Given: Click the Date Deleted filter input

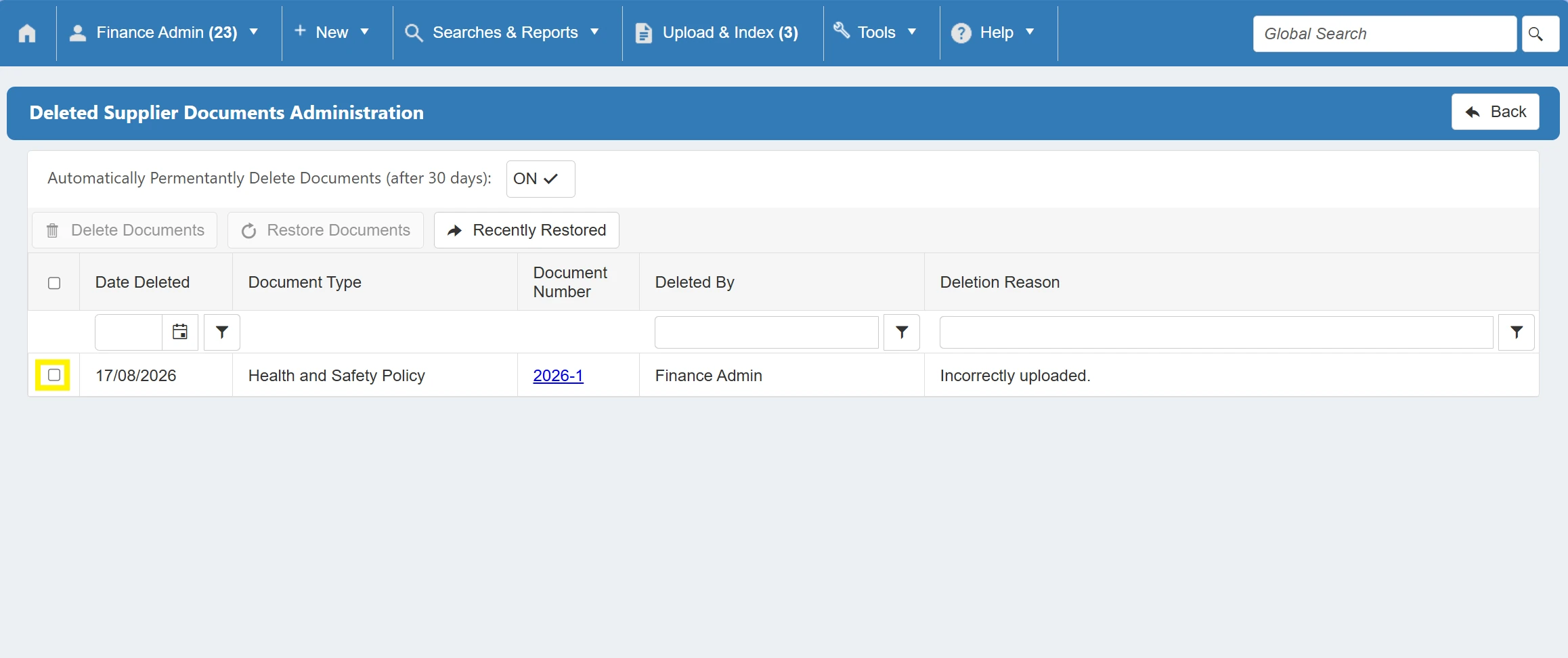Looking at the screenshot, I should click(x=129, y=332).
